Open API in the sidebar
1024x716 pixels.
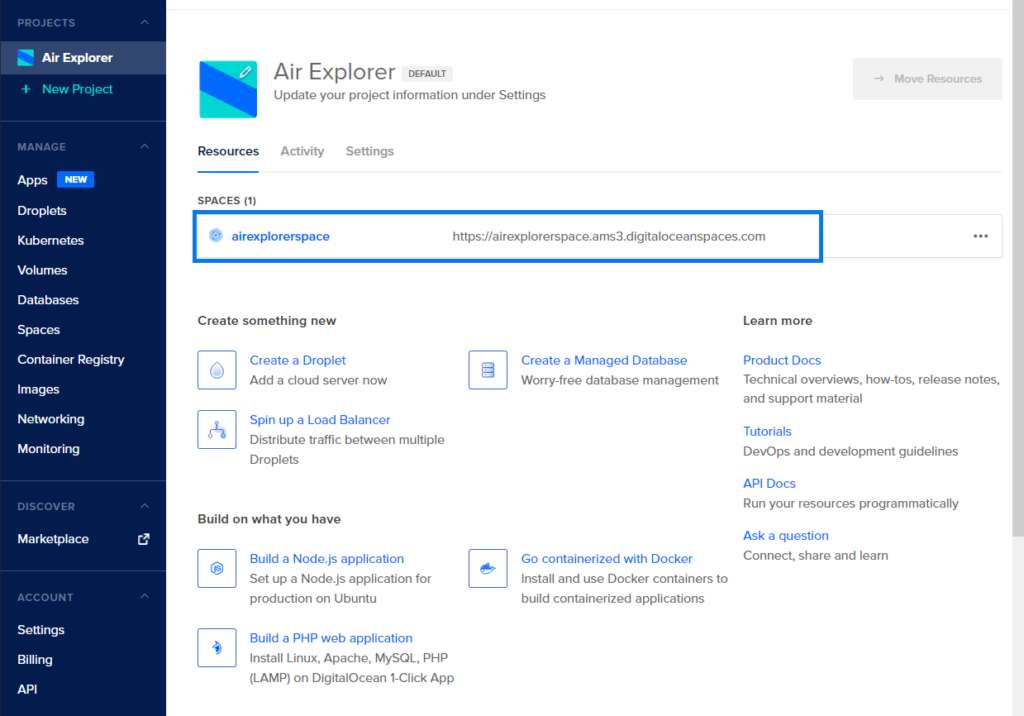[x=27, y=689]
